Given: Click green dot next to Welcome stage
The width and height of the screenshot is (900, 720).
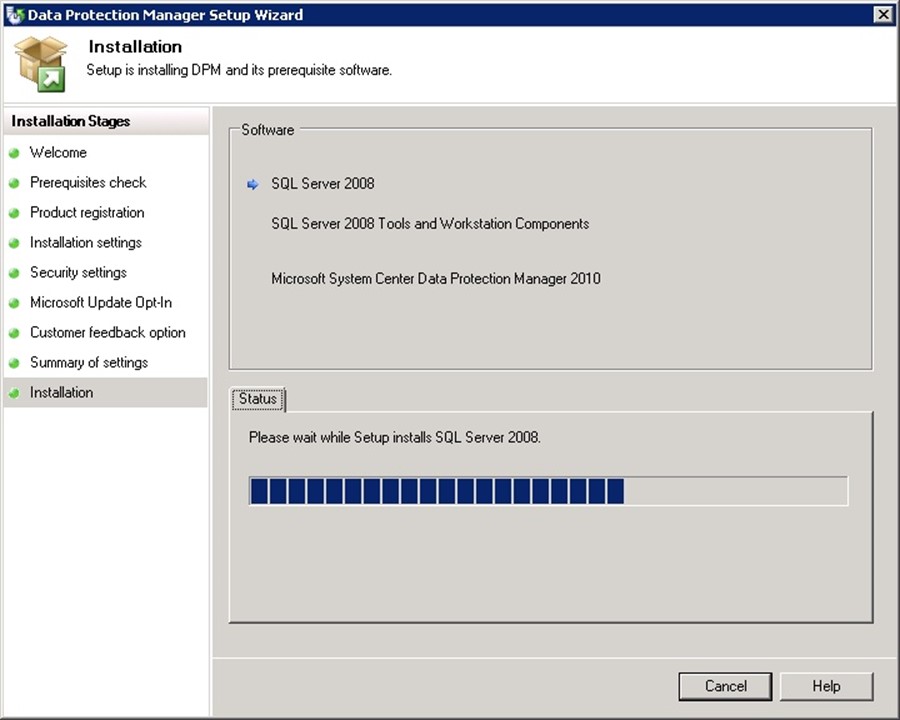Looking at the screenshot, I should click(x=14, y=153).
